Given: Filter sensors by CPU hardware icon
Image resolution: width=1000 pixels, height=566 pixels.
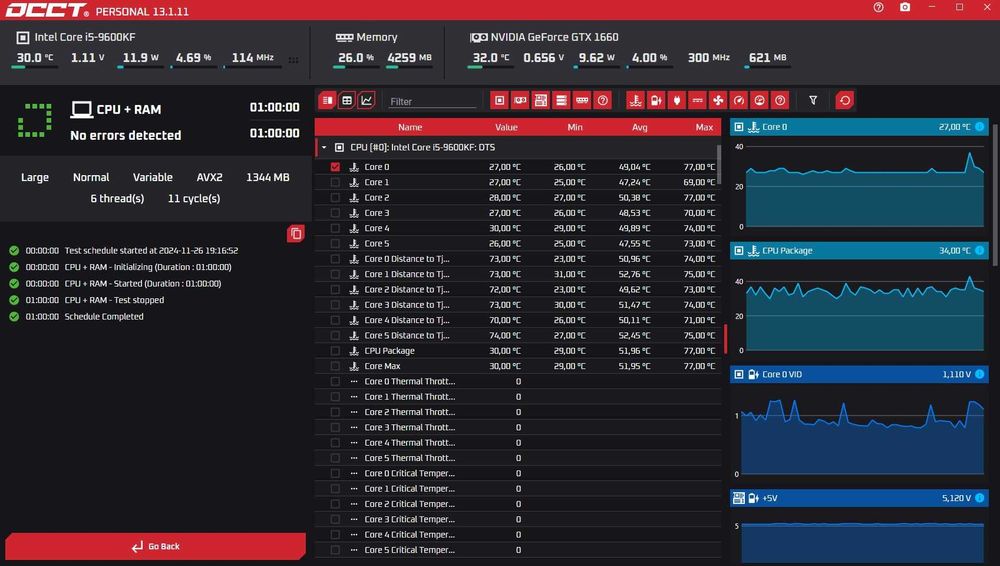Looking at the screenshot, I should [x=499, y=100].
